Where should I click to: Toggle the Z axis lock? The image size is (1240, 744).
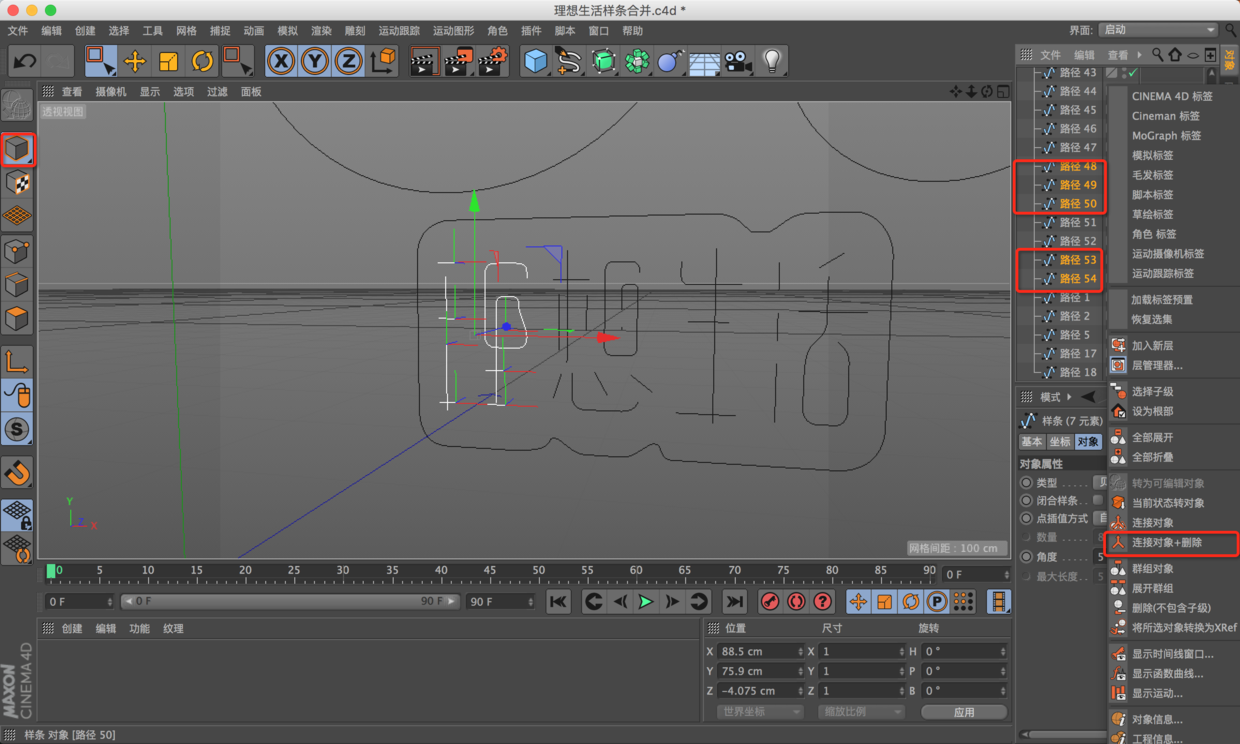click(x=348, y=61)
